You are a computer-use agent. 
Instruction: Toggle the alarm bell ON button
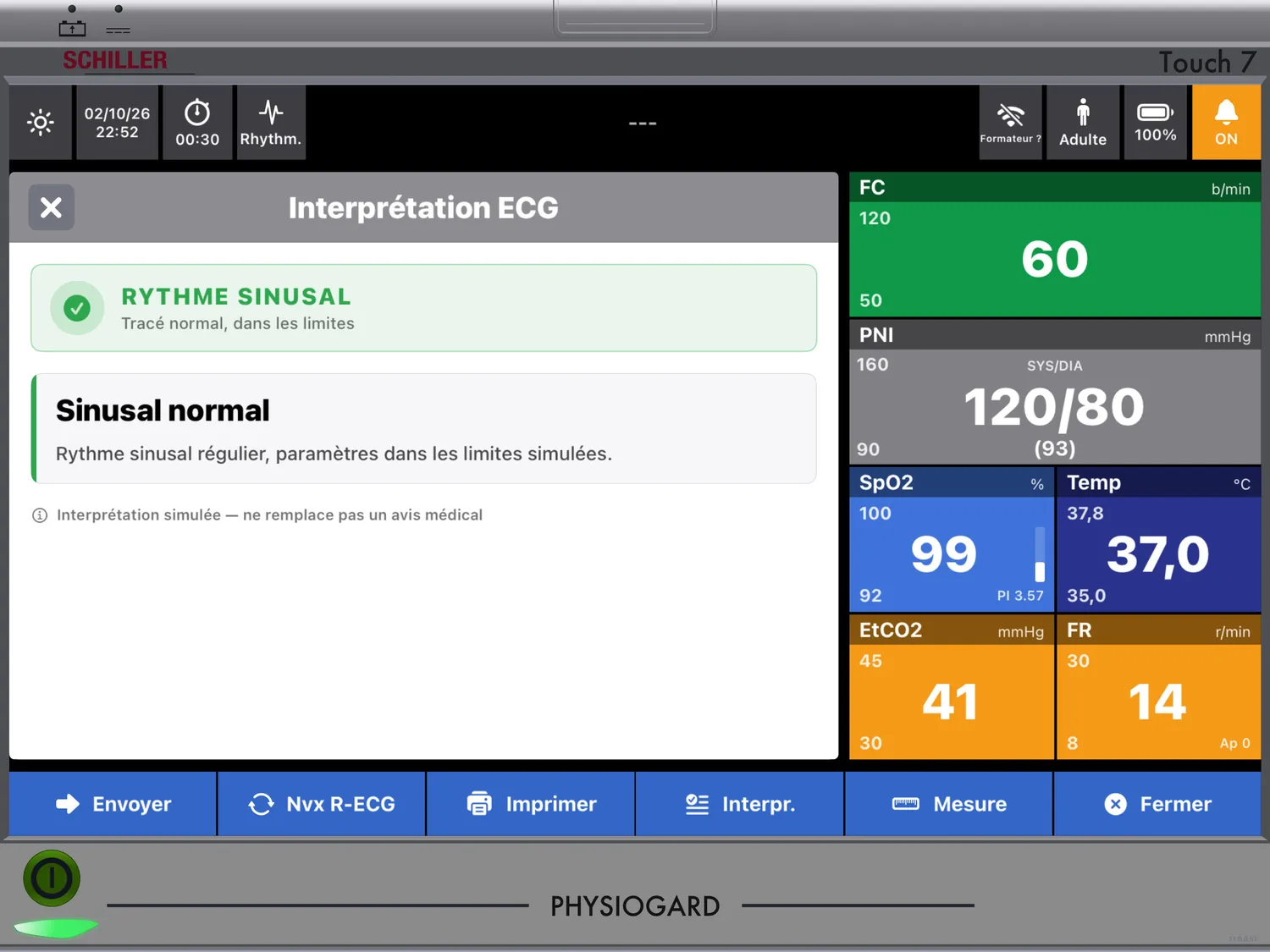click(x=1226, y=123)
